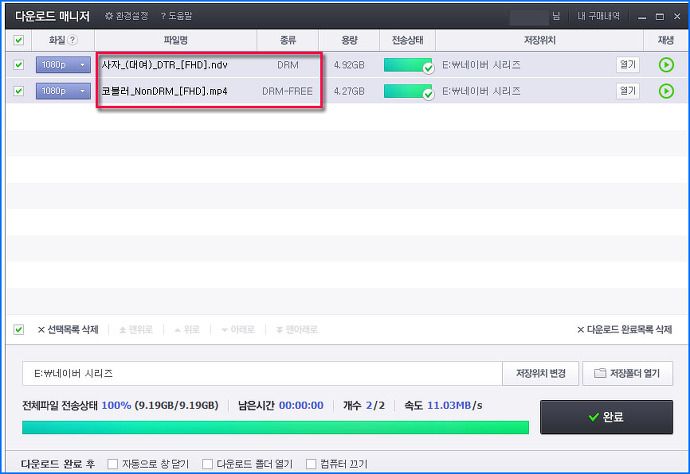
Task: Toggle select-all checkbox in table header
Action: (18, 40)
